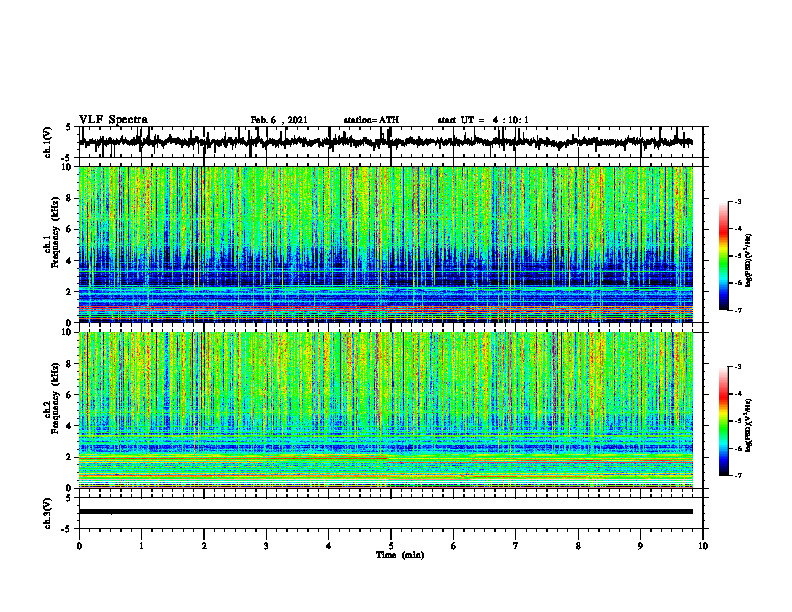
Task: Click time axis tick label "6"
Action: pos(454,546)
